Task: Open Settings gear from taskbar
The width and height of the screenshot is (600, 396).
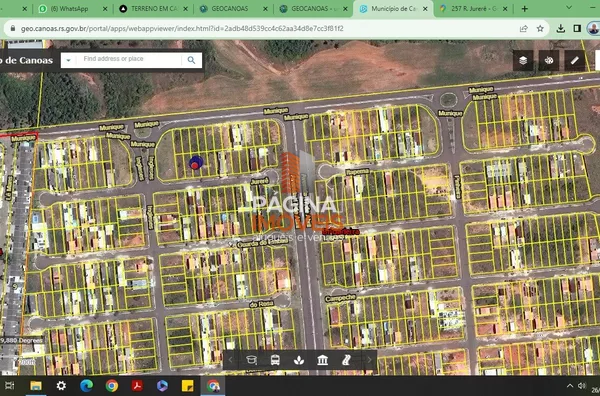Action: [x=61, y=386]
